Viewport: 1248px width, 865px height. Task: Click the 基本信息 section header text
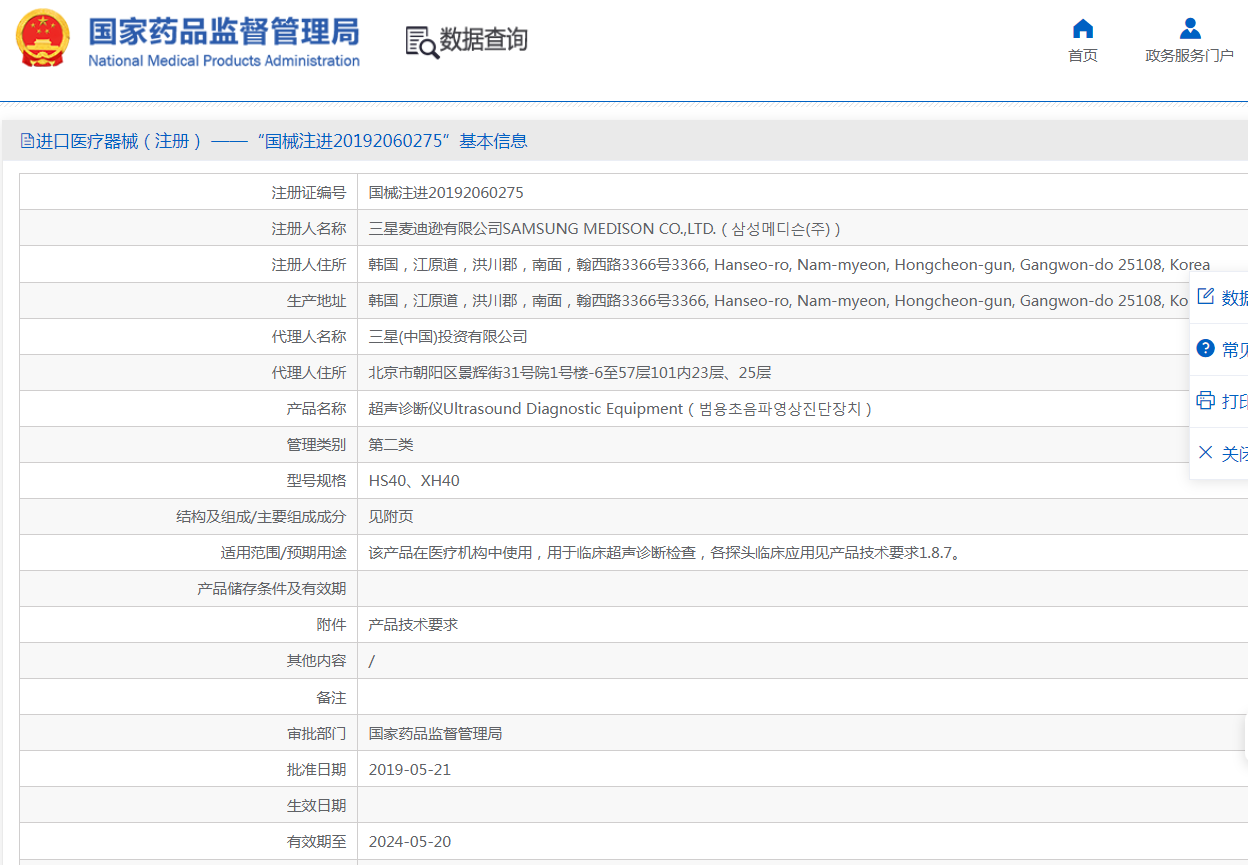[493, 141]
